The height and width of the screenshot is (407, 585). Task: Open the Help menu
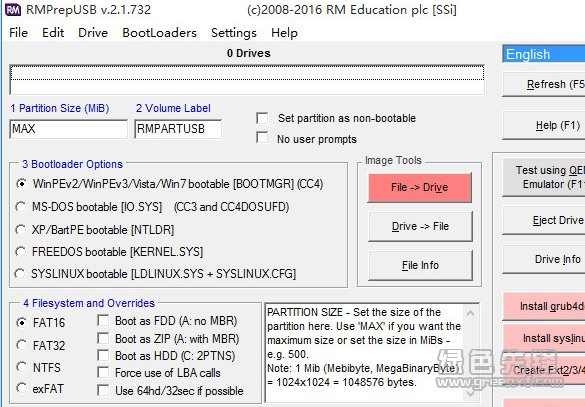(x=284, y=33)
